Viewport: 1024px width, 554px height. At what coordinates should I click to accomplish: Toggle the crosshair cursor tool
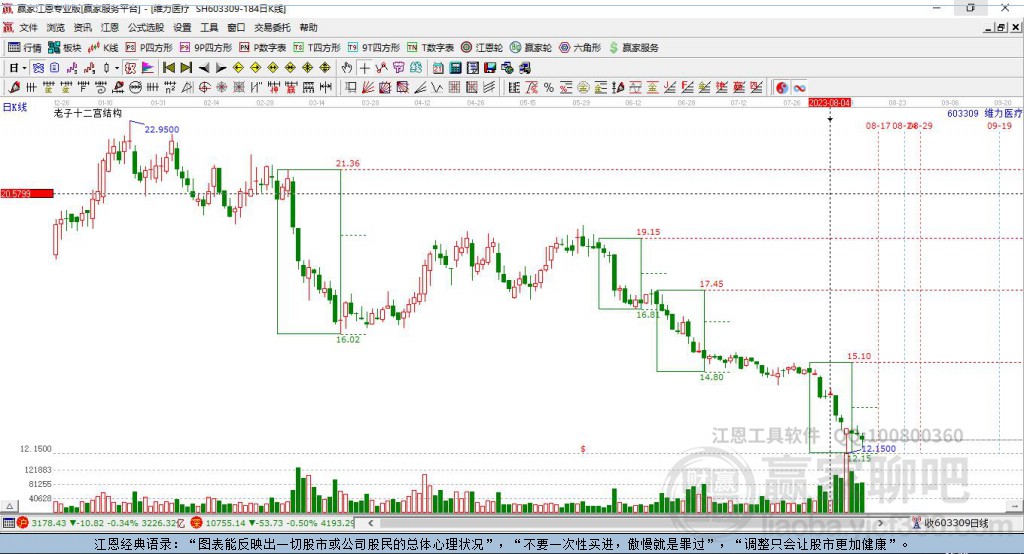[364, 67]
